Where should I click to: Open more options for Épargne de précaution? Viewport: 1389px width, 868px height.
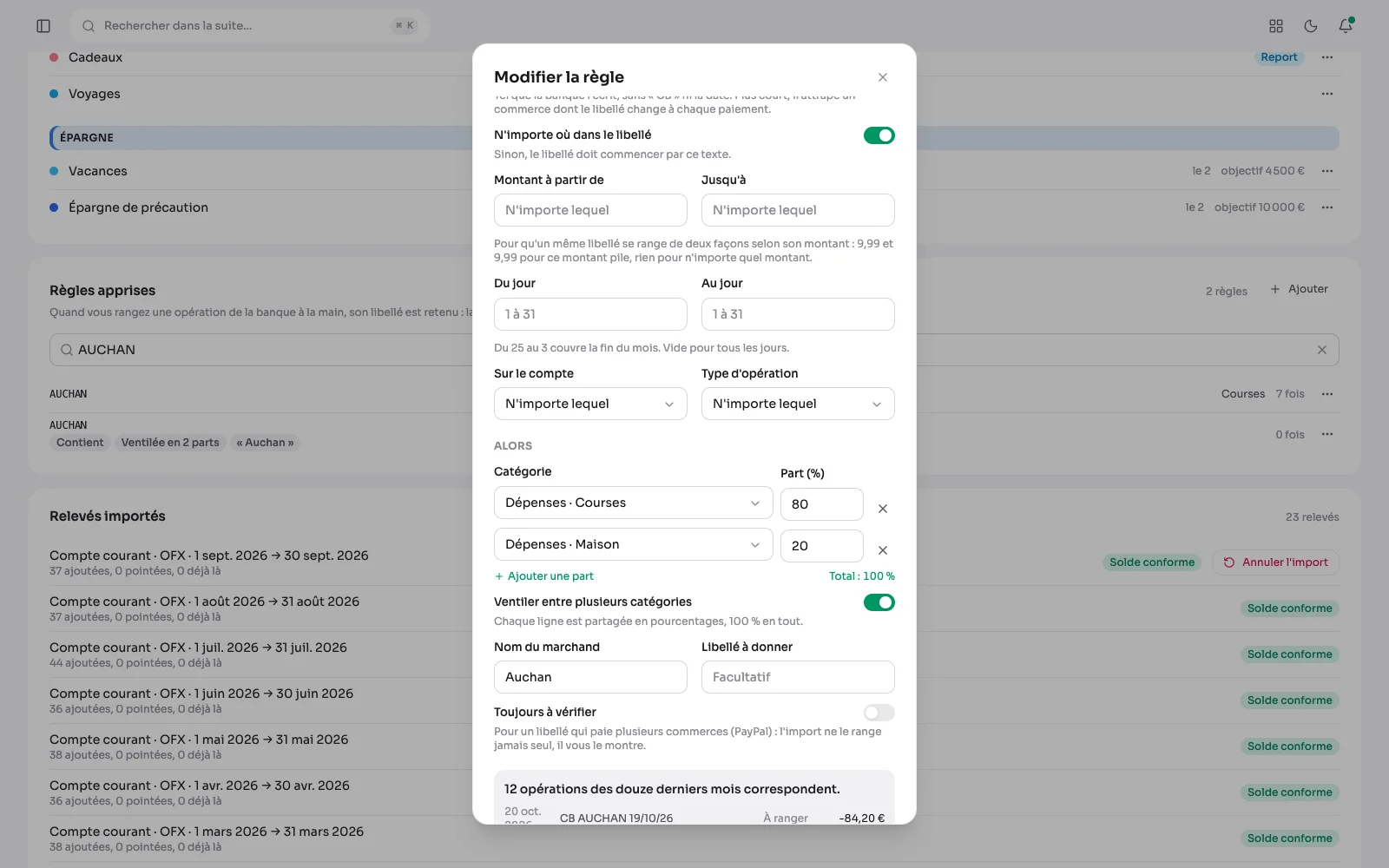click(x=1327, y=207)
